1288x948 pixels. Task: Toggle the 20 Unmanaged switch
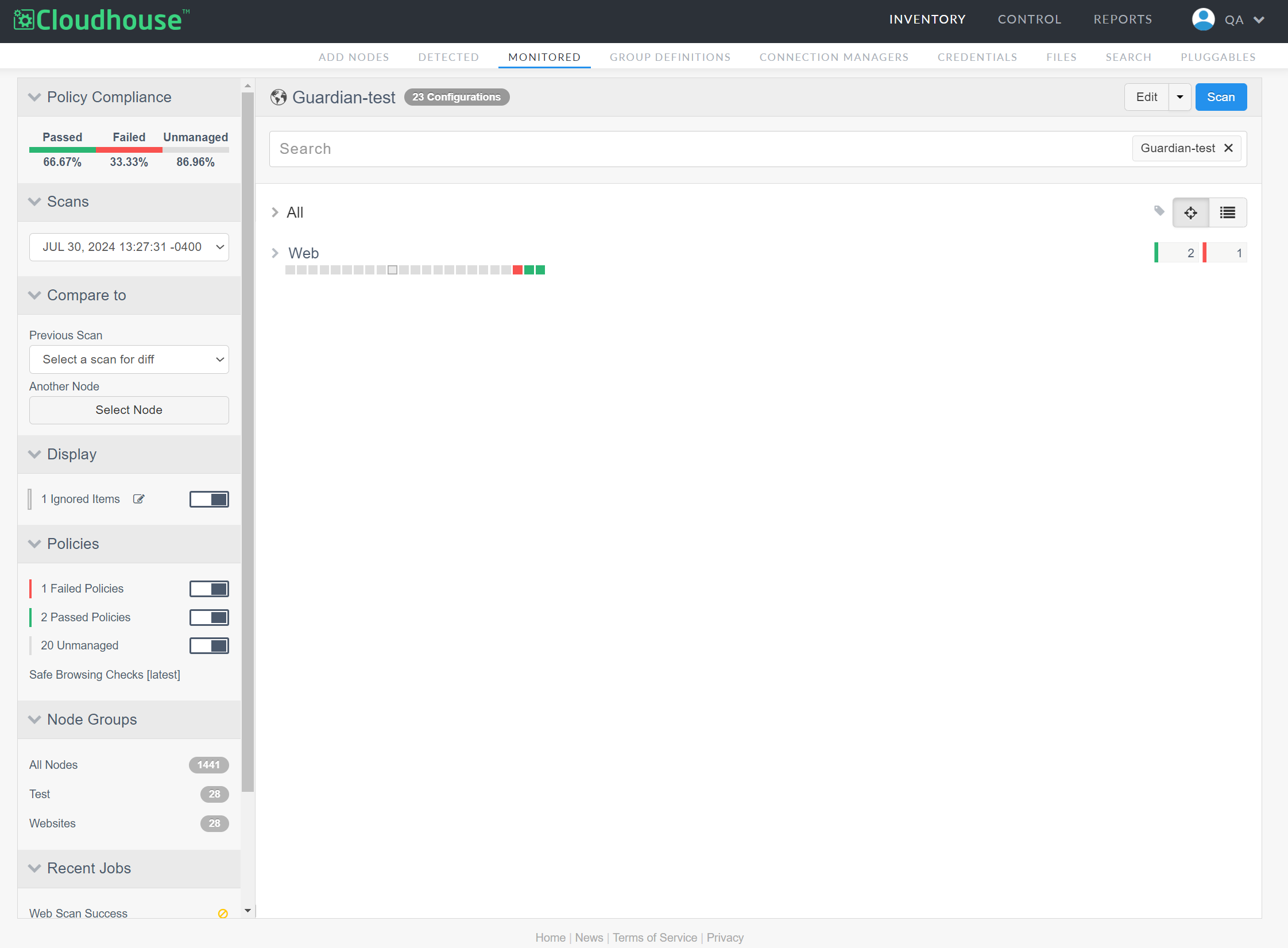[x=209, y=645]
